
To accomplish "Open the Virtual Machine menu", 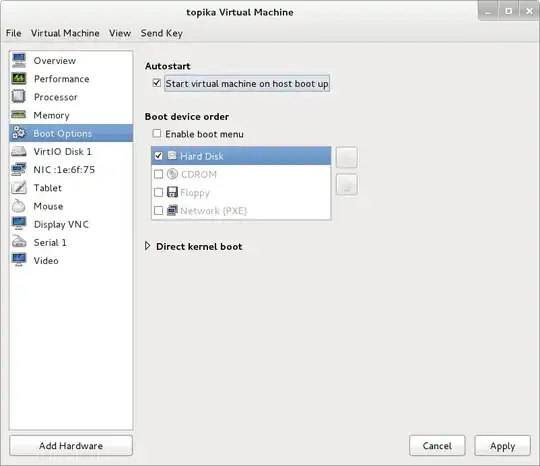I will click(65, 33).
